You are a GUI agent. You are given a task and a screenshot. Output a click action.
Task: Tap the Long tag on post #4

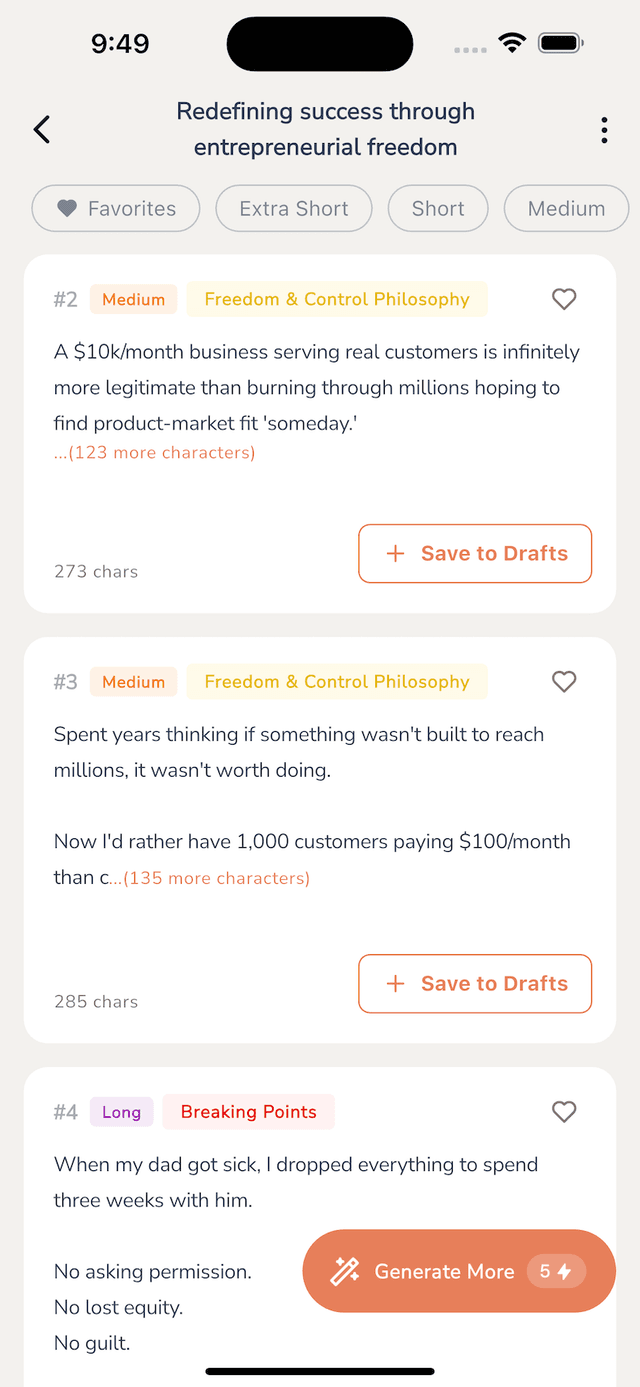pos(121,1112)
